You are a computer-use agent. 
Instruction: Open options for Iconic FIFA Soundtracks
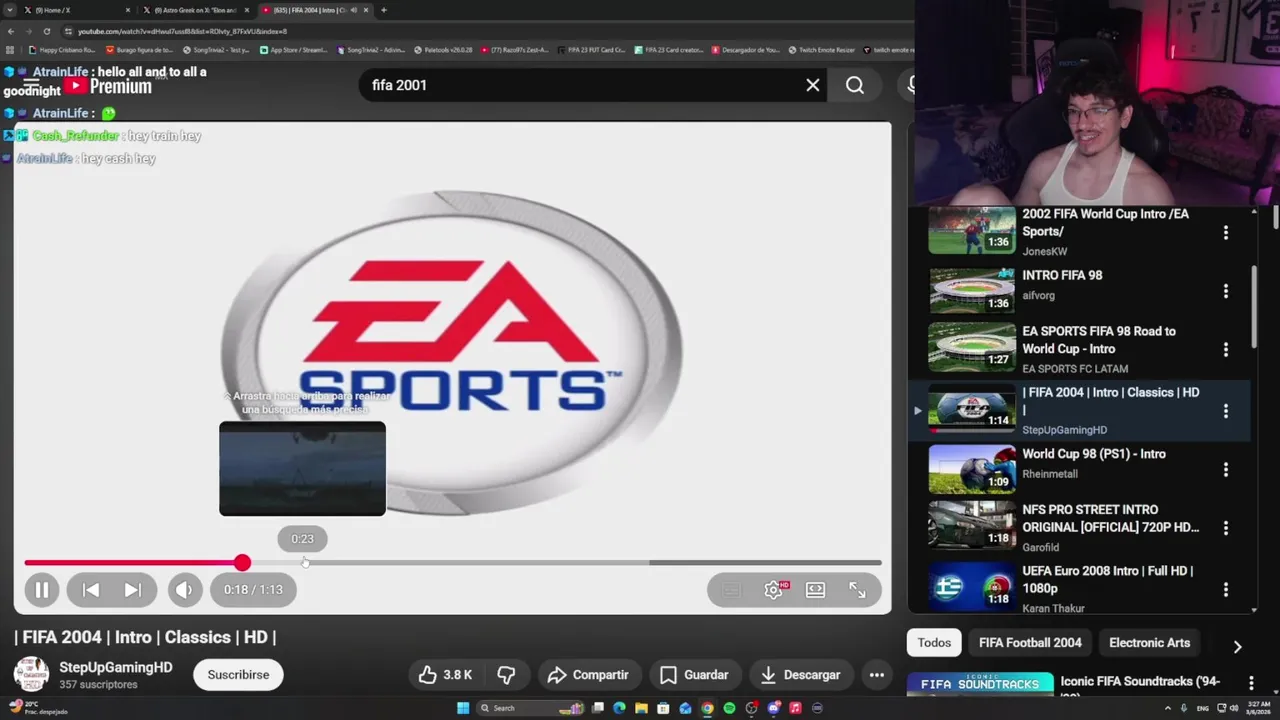pos(1250,683)
